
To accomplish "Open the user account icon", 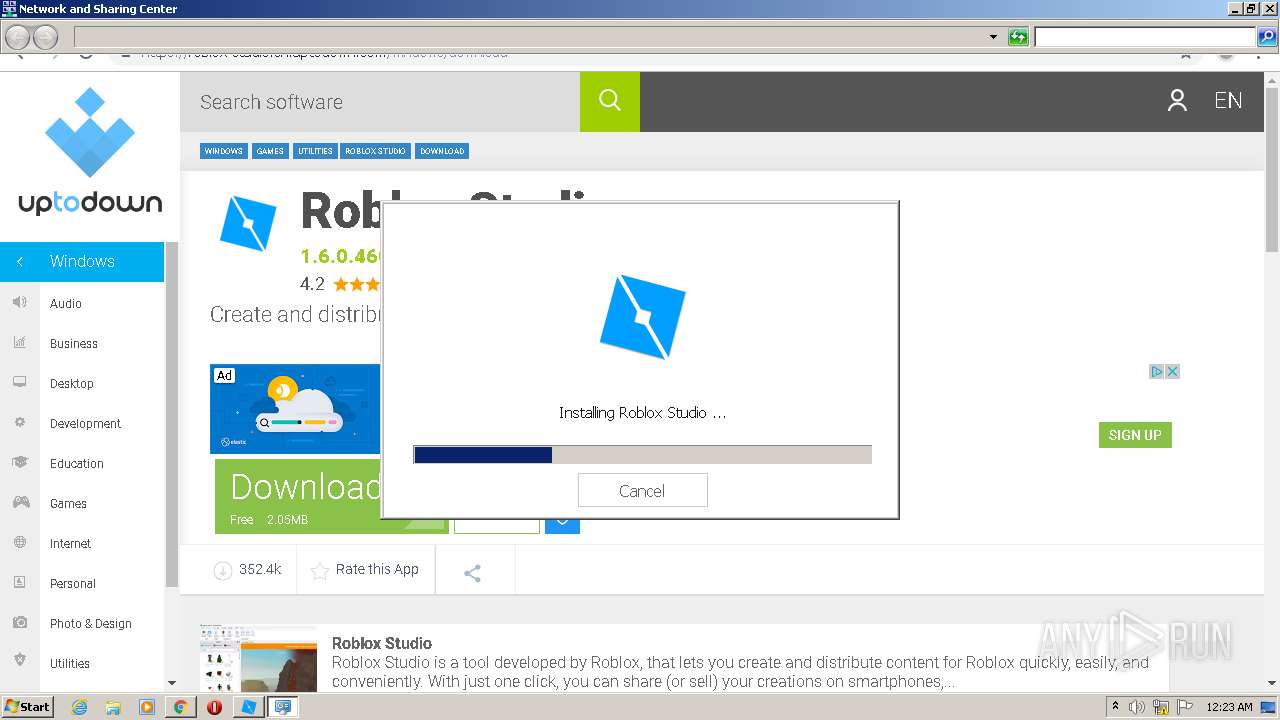I will [x=1177, y=101].
